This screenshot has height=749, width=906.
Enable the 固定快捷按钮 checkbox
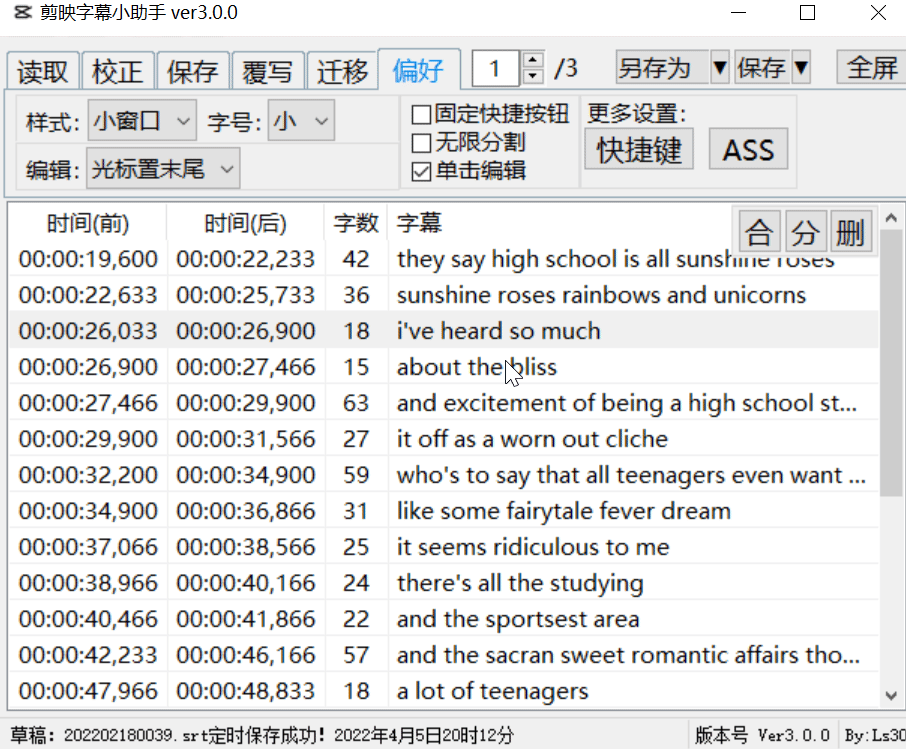coord(421,114)
